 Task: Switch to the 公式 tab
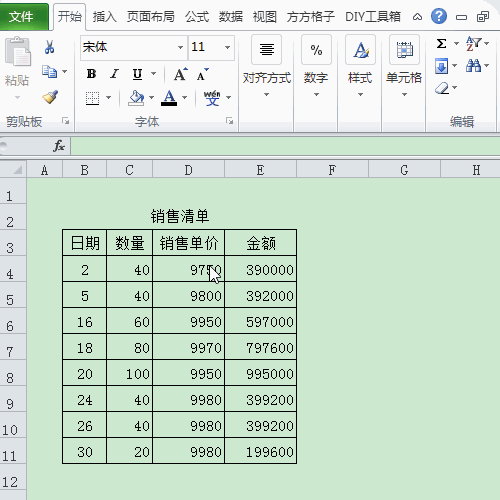pos(197,17)
